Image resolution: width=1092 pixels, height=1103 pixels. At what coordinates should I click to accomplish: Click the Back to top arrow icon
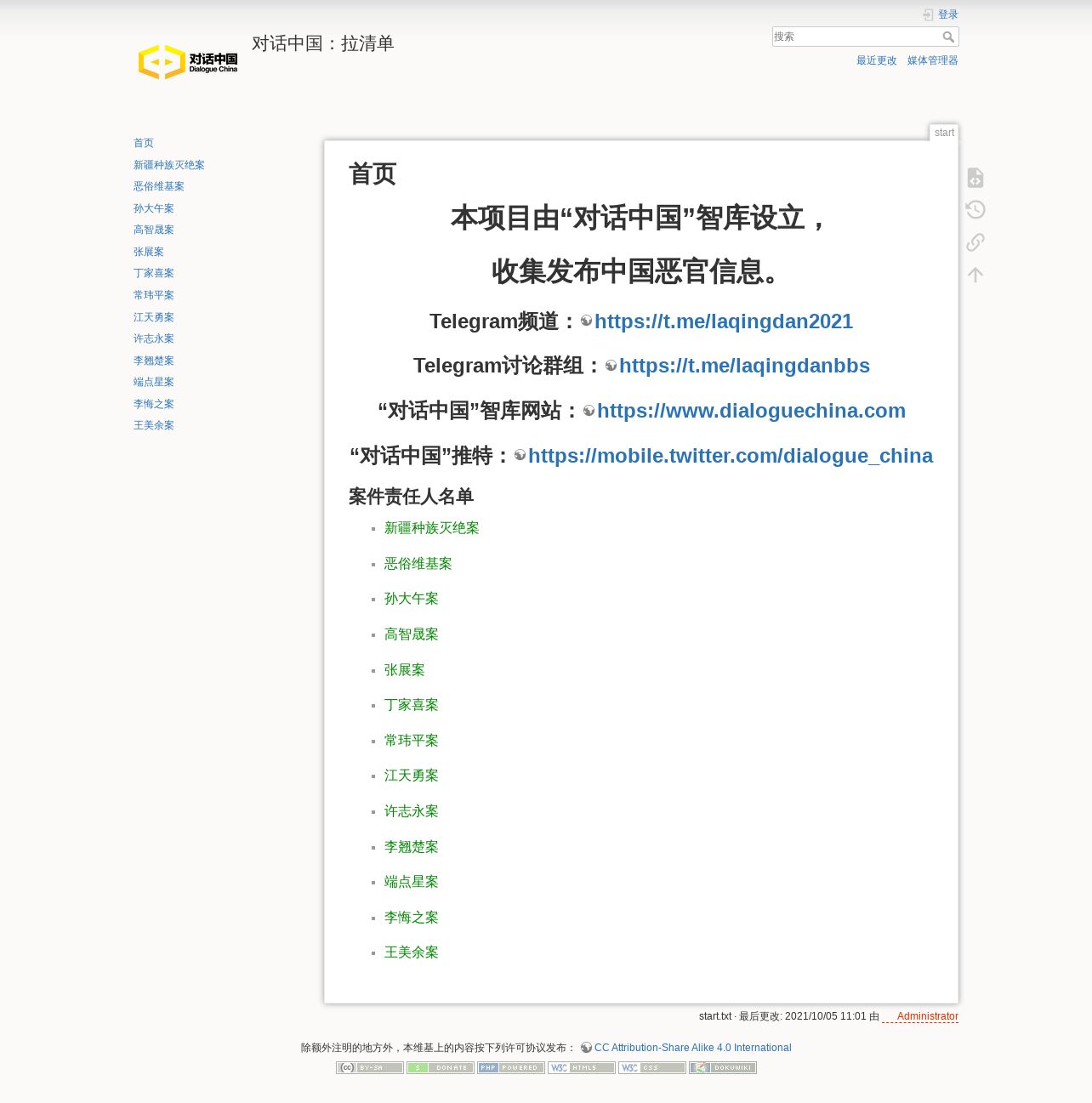click(975, 275)
